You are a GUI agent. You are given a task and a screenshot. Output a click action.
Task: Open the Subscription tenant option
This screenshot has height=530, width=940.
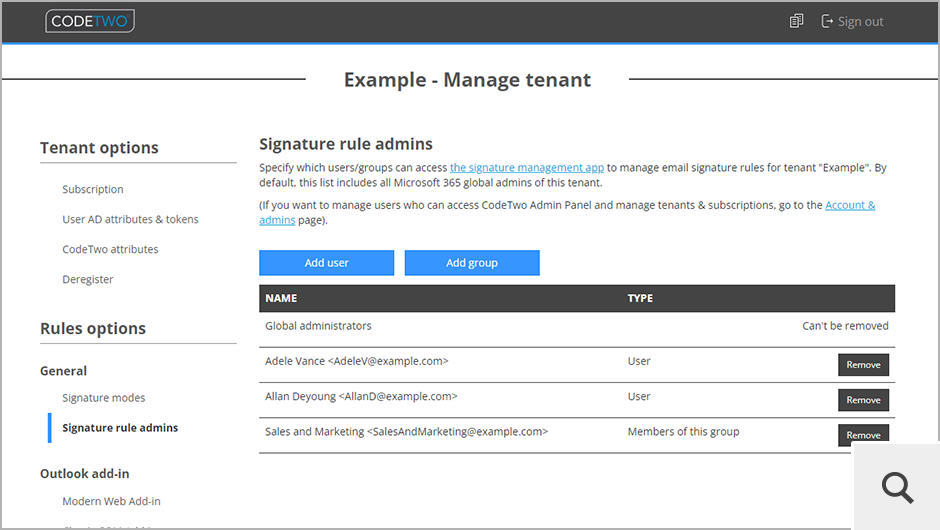pos(93,189)
